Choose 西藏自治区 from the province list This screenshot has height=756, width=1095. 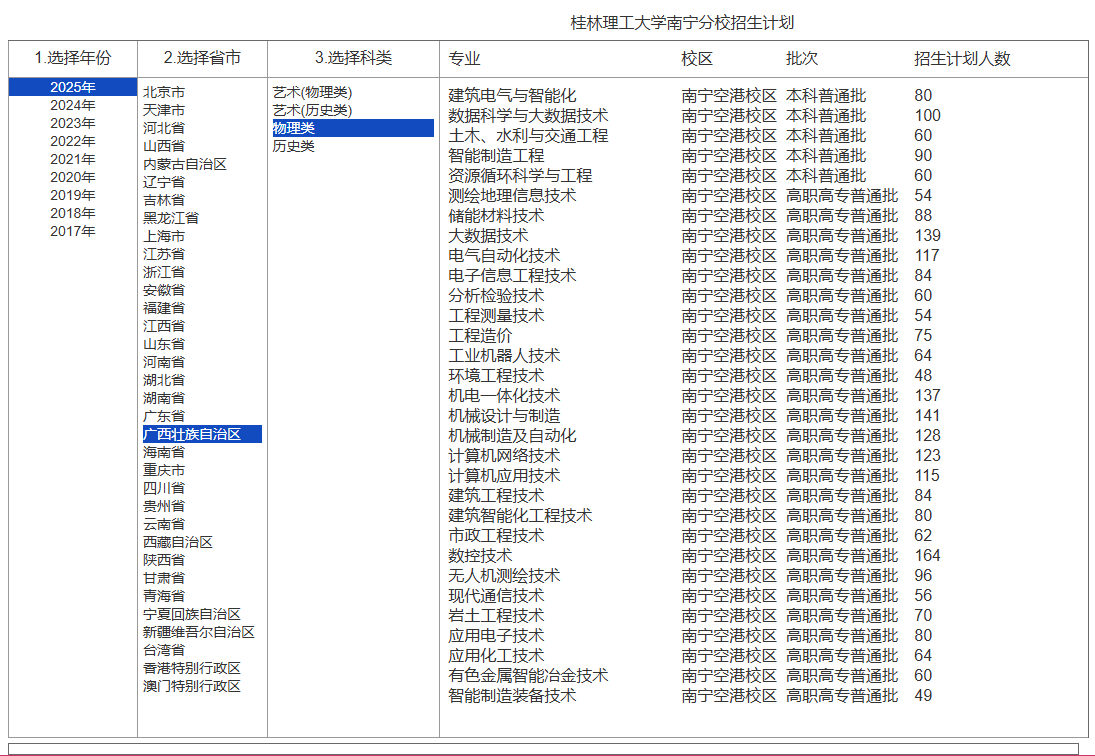pos(178,542)
